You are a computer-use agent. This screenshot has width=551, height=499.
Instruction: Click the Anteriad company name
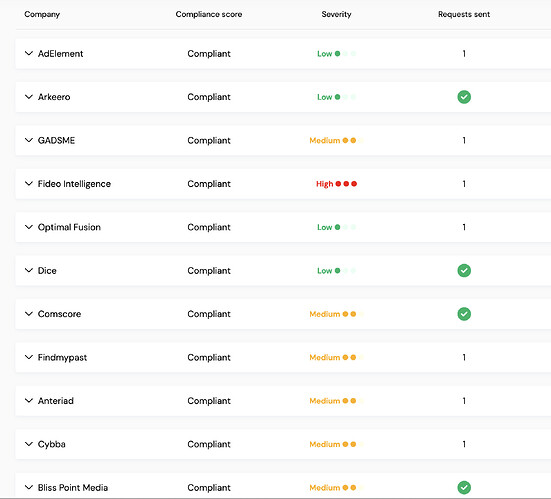[56, 401]
